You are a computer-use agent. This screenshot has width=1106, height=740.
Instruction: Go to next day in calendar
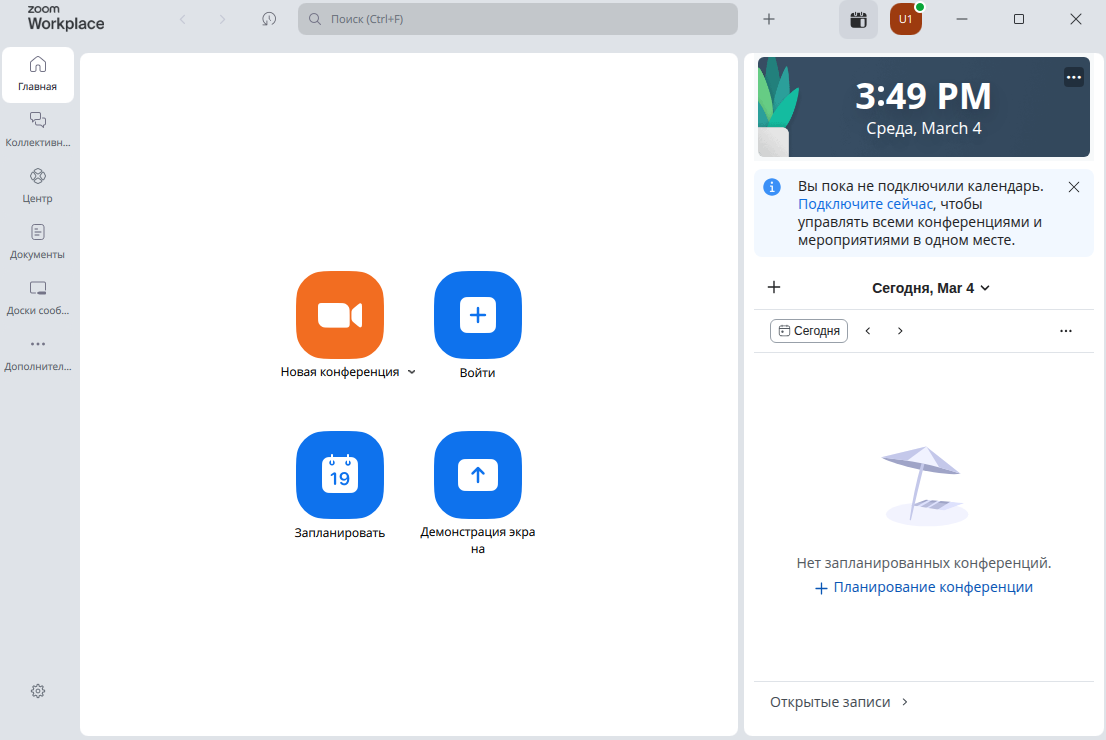click(x=900, y=331)
